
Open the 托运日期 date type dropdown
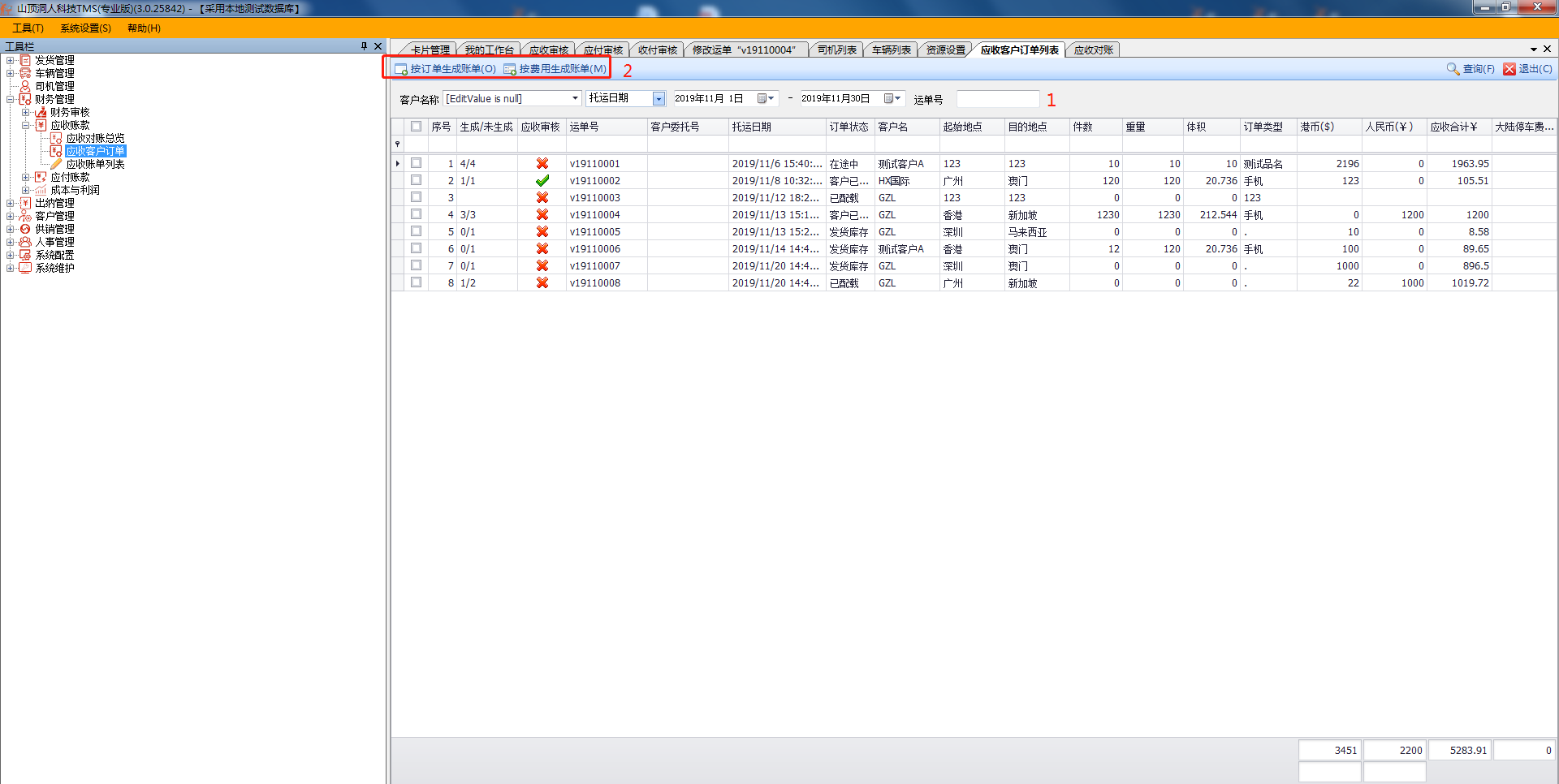(x=659, y=98)
